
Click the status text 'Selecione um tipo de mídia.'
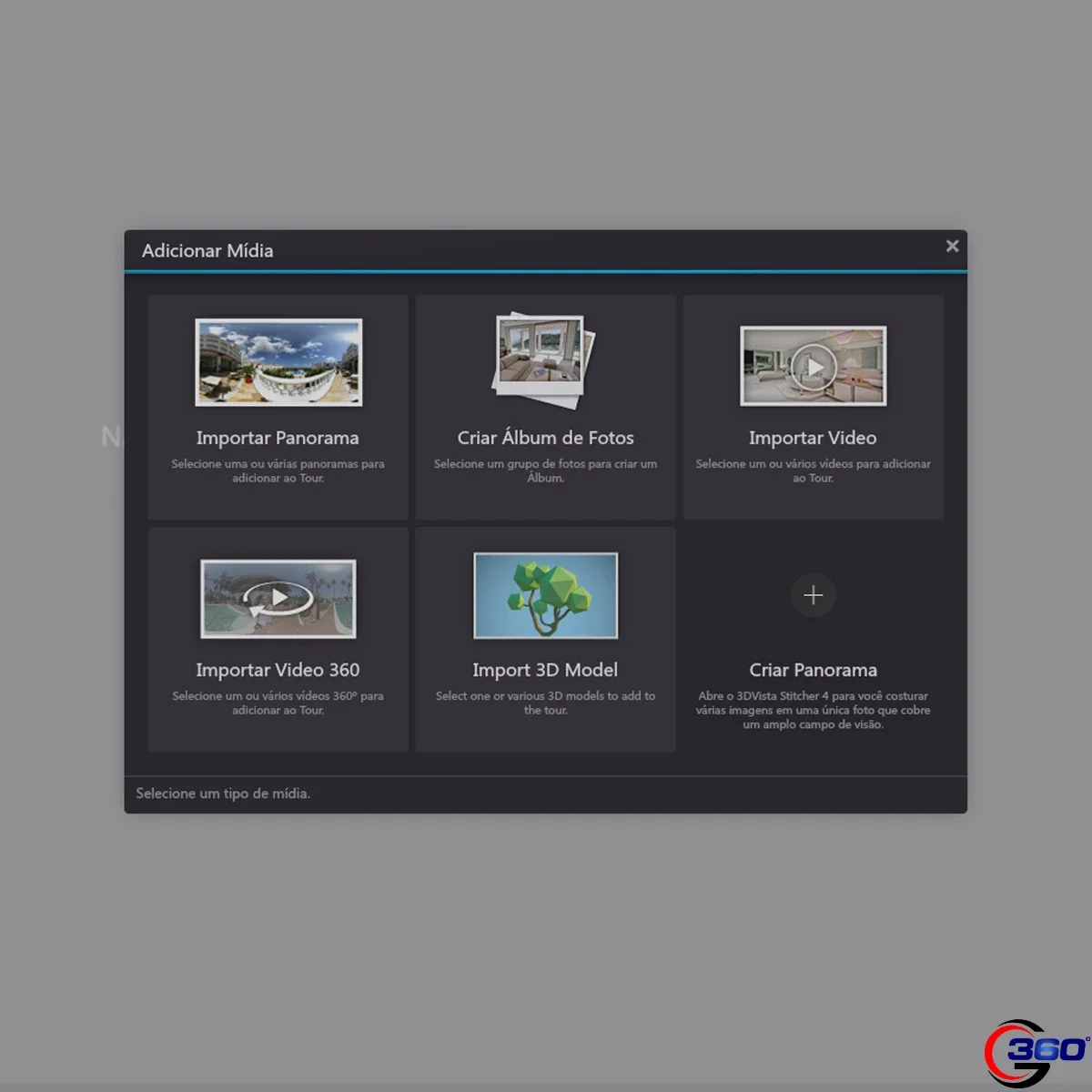223,794
